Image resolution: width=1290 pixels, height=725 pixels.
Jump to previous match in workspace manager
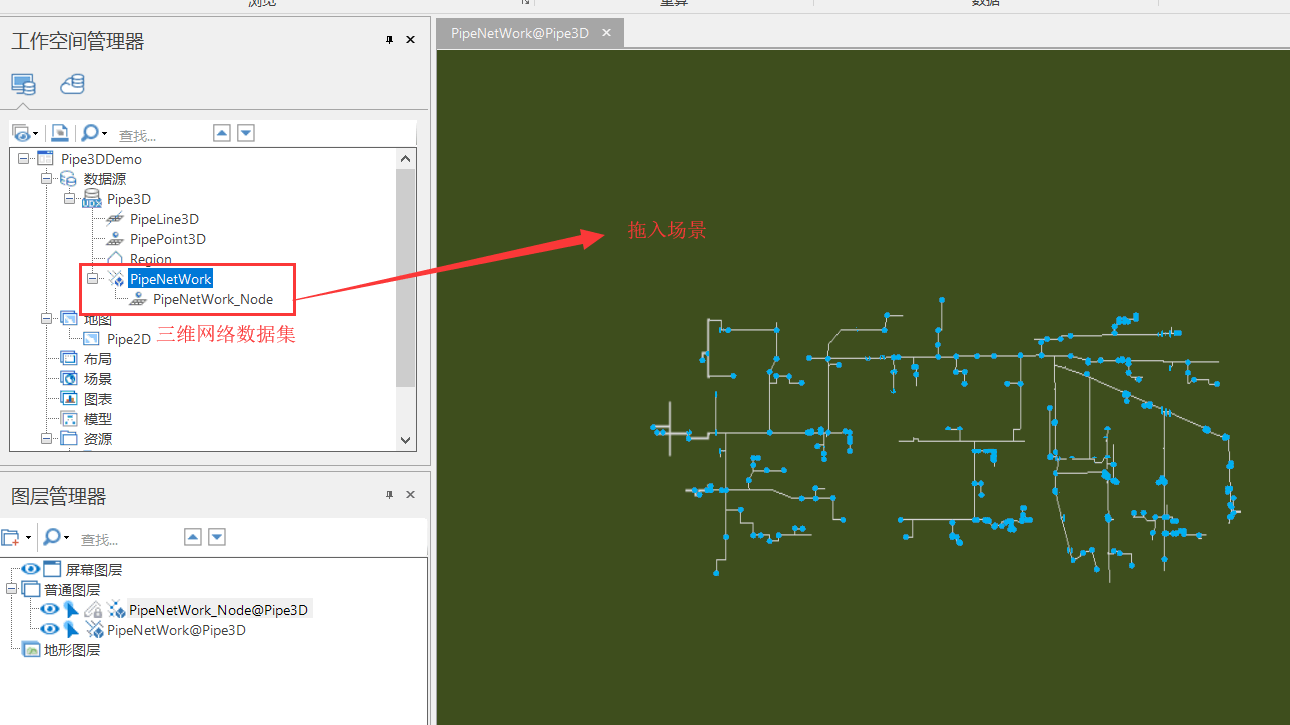pos(222,133)
